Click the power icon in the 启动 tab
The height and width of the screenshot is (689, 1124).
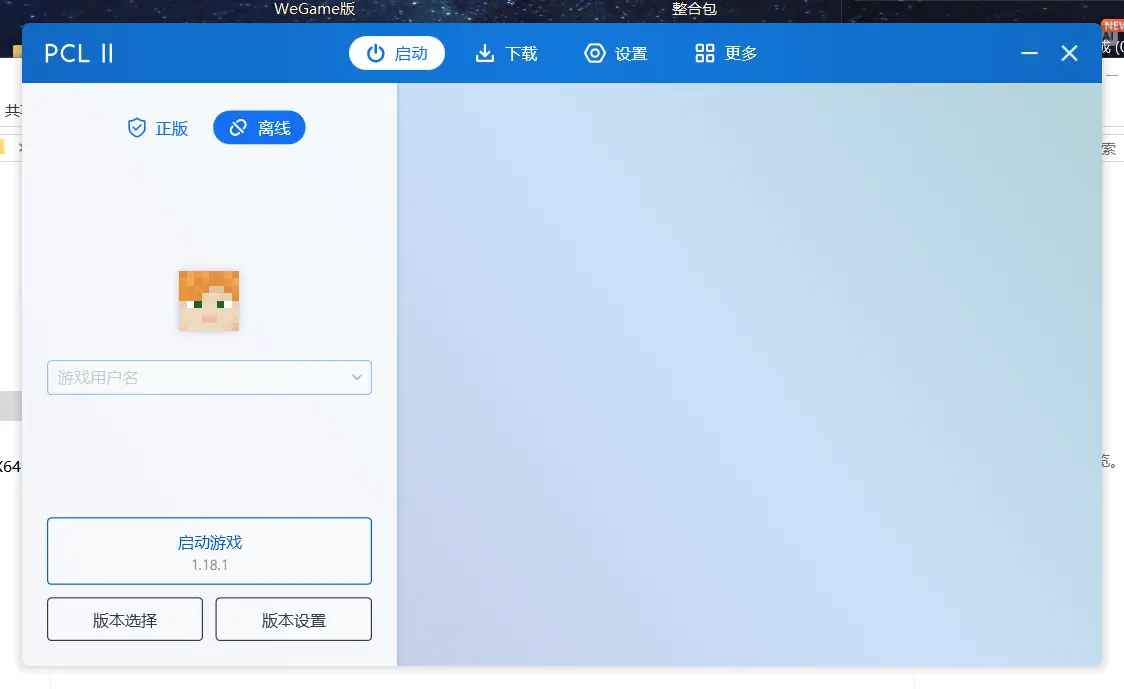[x=376, y=53]
